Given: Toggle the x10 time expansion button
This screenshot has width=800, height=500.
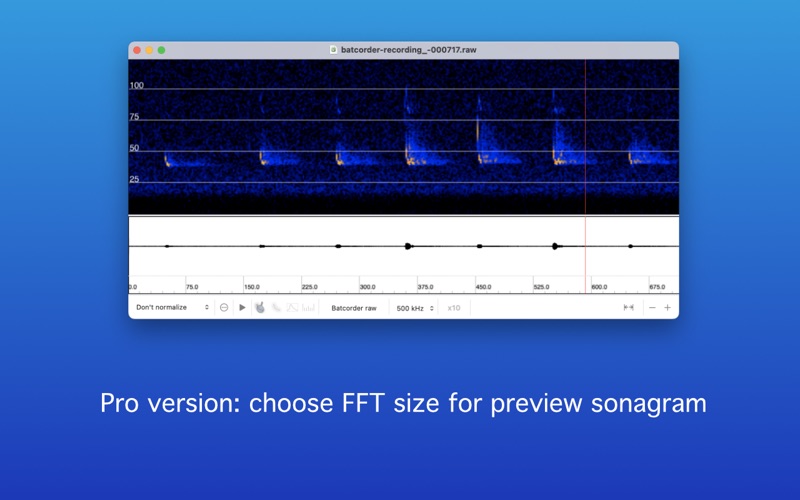Looking at the screenshot, I should click(x=454, y=308).
